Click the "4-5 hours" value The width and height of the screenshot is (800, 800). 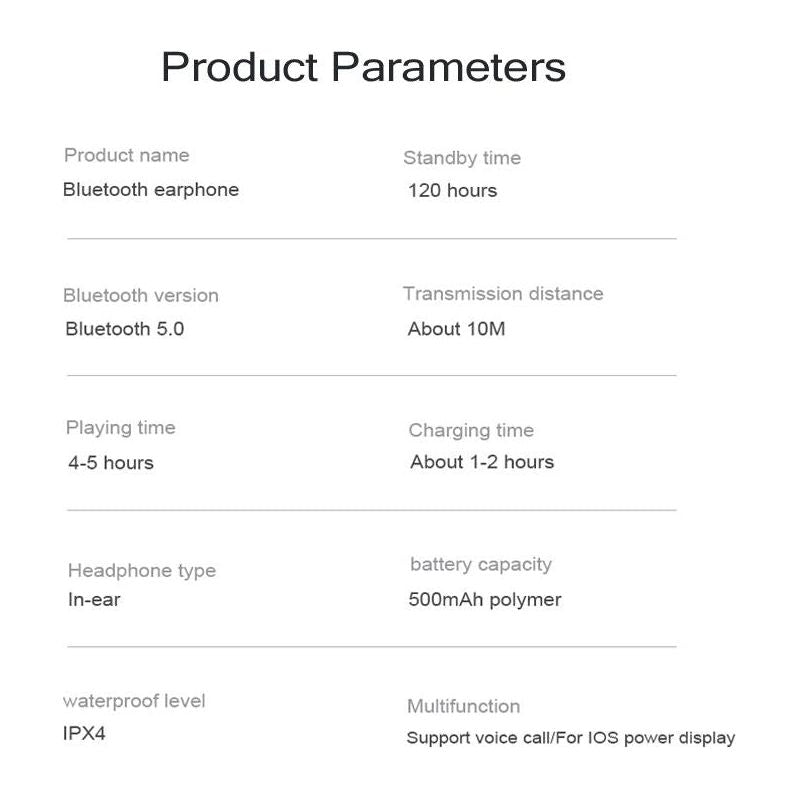tap(111, 463)
